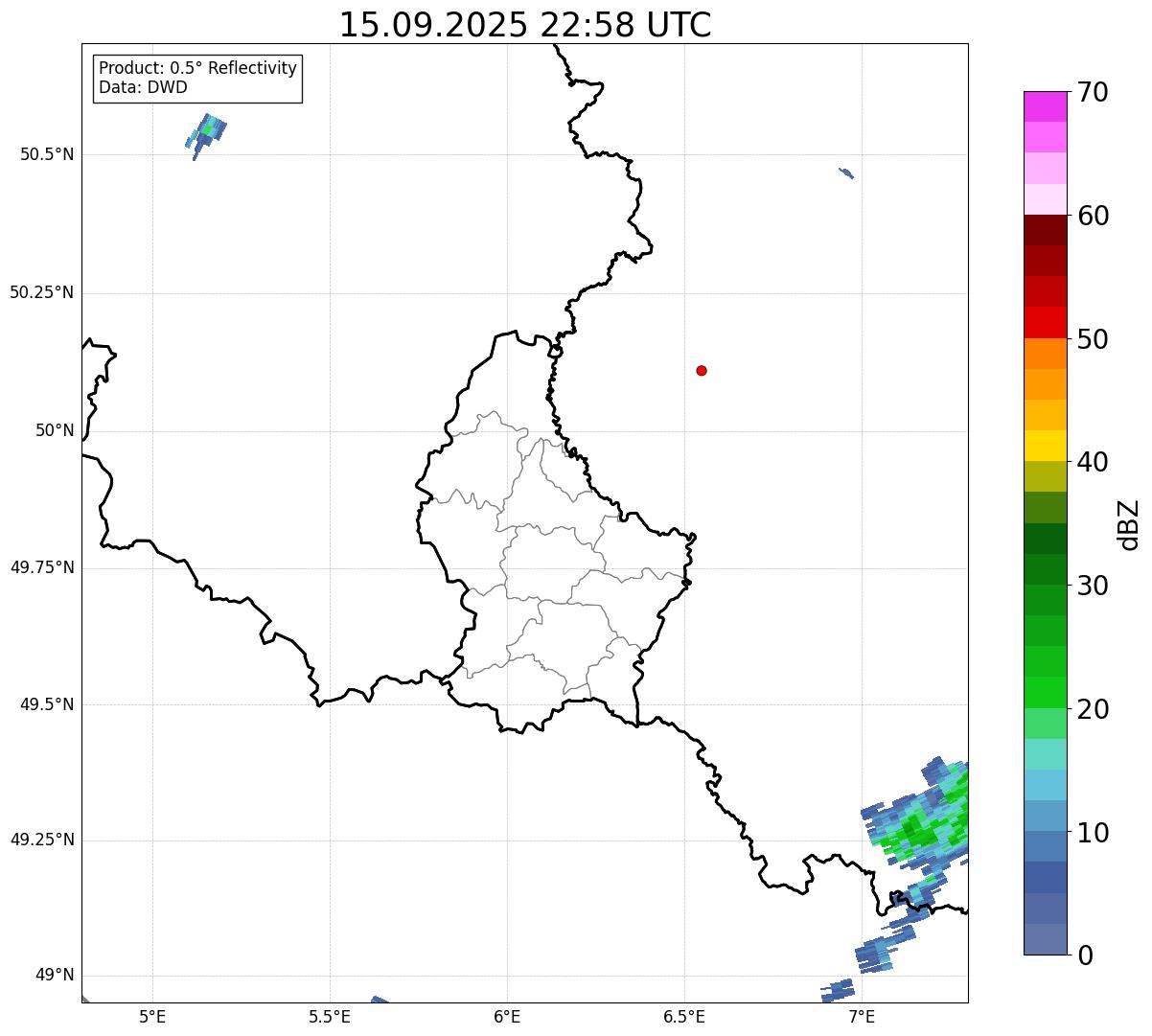Click the 50 tick on colorbar
The width and height of the screenshot is (1152, 1036).
[x=1093, y=339]
